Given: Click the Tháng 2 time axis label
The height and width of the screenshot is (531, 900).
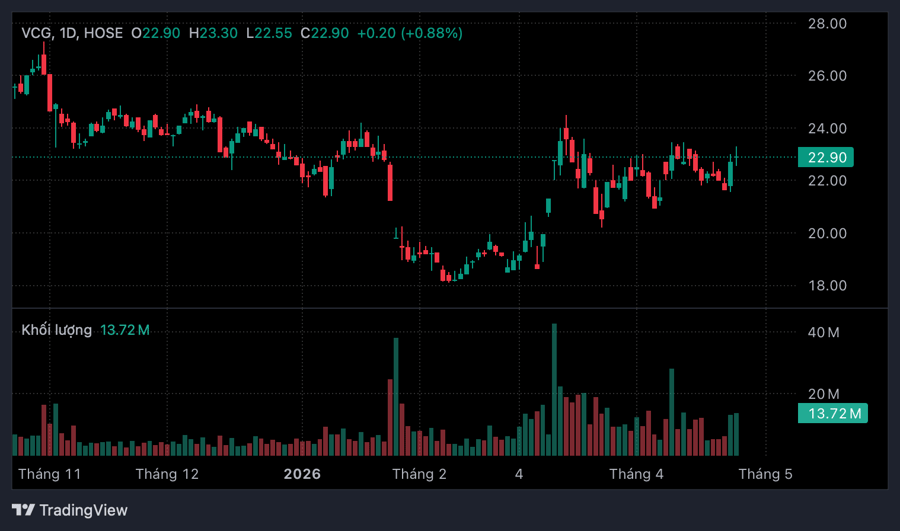Looking at the screenshot, I should pyautogui.click(x=419, y=474).
